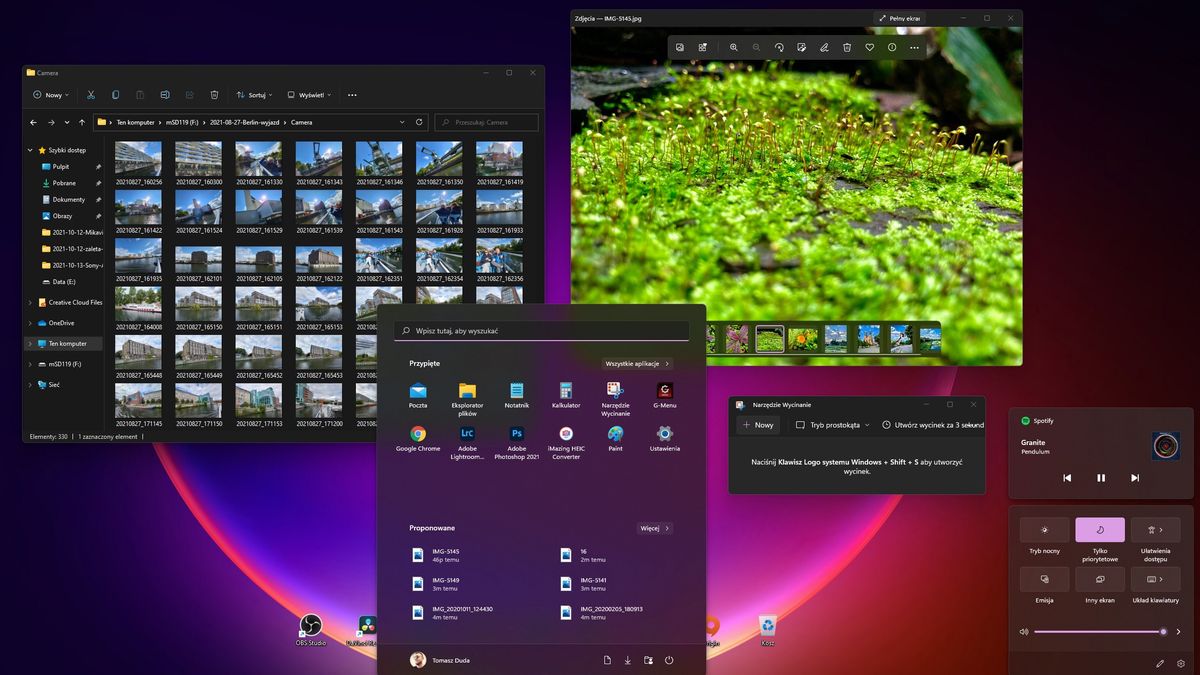Click the file info icon in Photos
Image resolution: width=1200 pixels, height=675 pixels.
coord(892,47)
